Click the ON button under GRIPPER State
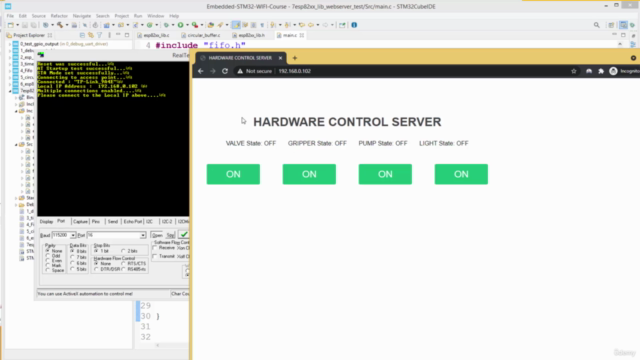Image resolution: width=640 pixels, height=360 pixels. [309, 174]
